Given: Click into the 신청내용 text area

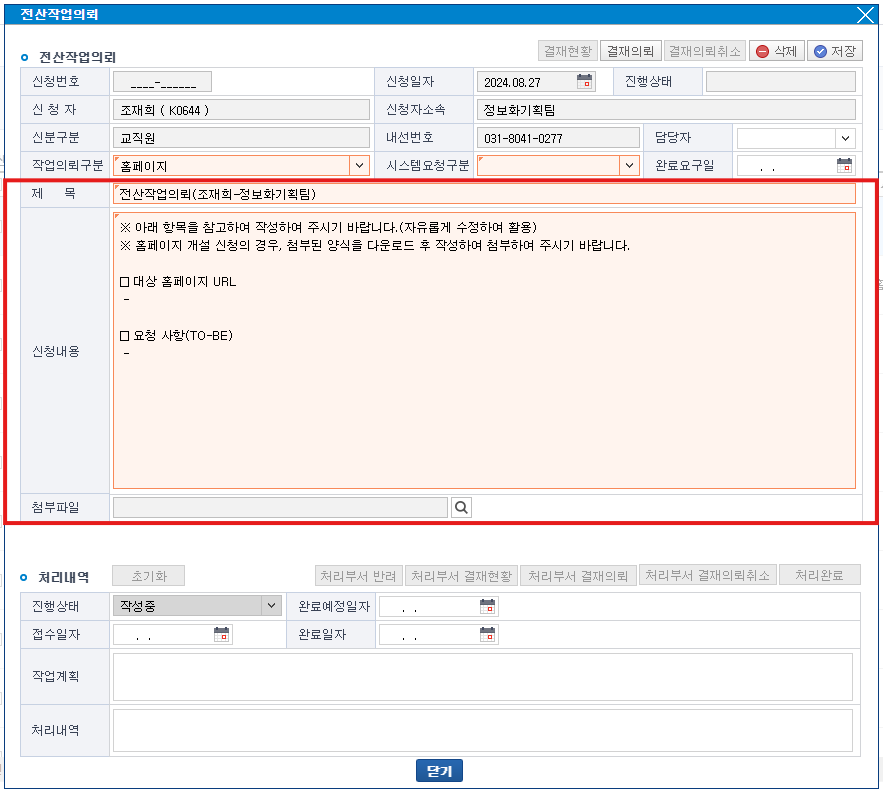Looking at the screenshot, I should coord(484,400).
